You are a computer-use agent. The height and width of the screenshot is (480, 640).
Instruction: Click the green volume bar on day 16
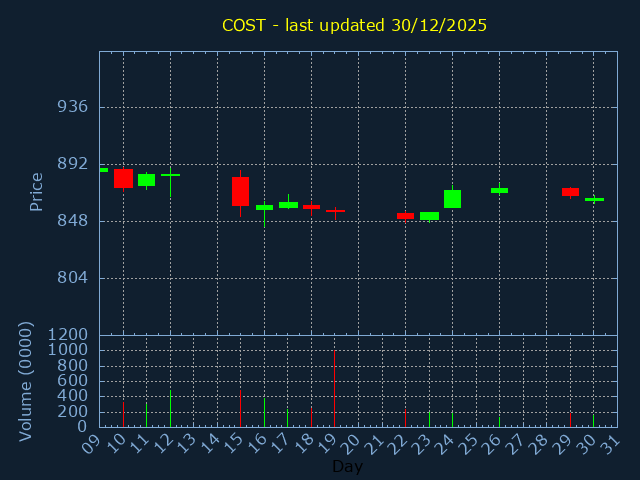pos(264,413)
